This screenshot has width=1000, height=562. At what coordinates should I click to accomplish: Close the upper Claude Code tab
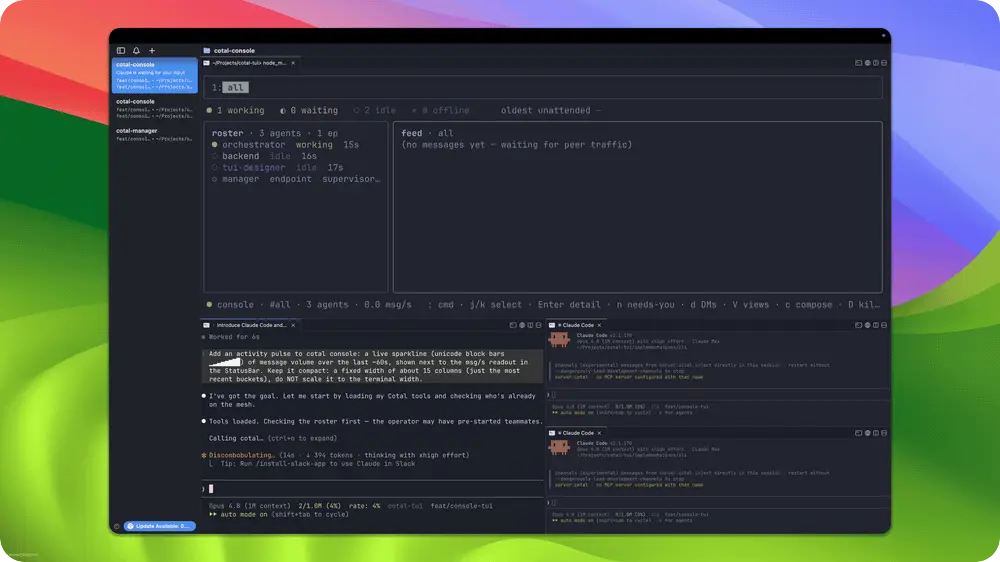pos(599,325)
